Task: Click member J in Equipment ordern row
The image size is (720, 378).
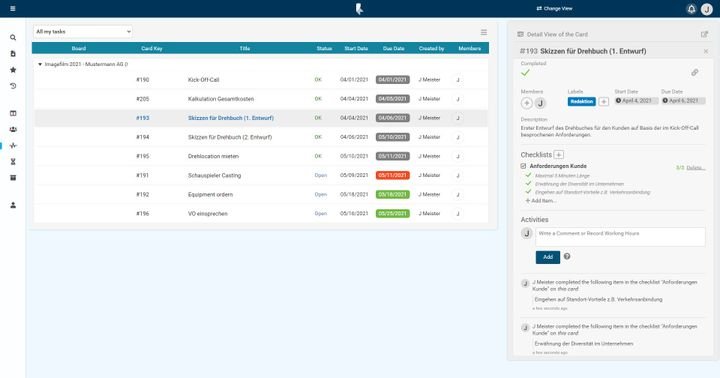Action: coord(458,195)
